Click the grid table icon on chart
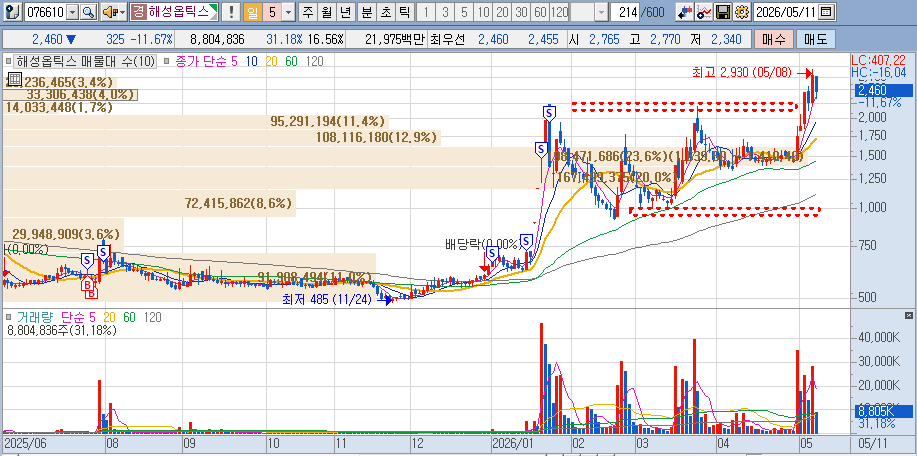917x456 pixels. tap(15, 79)
